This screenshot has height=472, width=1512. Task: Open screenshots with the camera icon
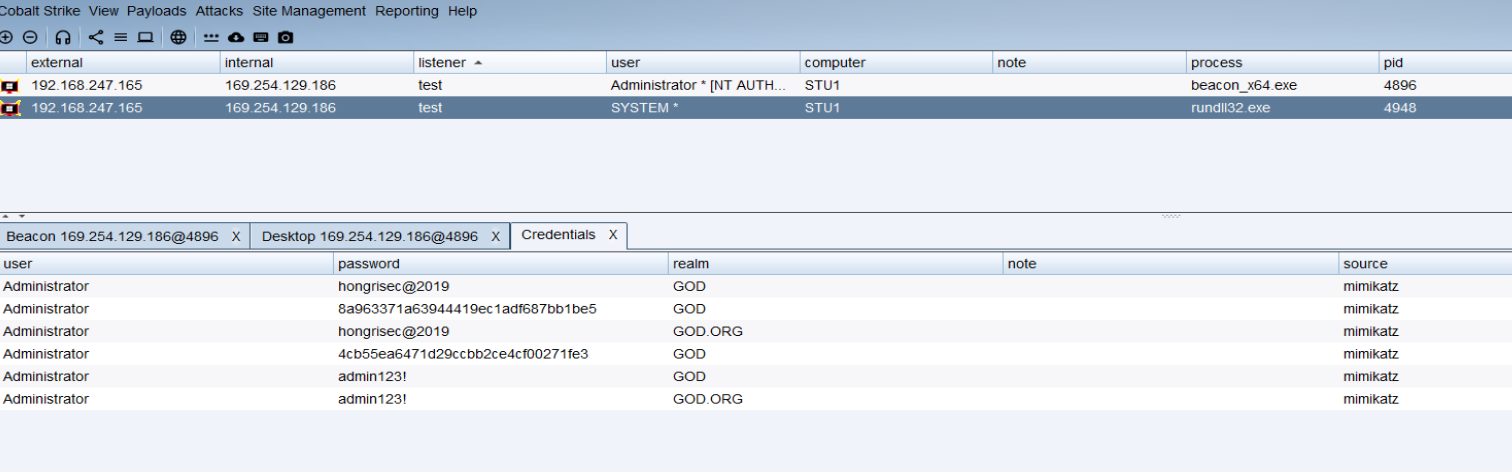pyautogui.click(x=286, y=37)
